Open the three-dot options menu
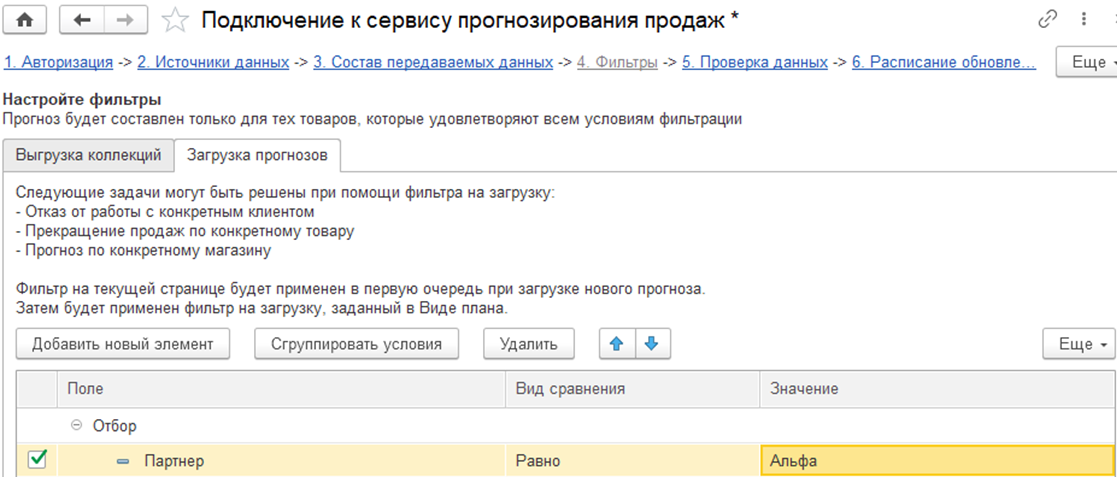Viewport: 1117px width, 477px height. click(x=1084, y=19)
